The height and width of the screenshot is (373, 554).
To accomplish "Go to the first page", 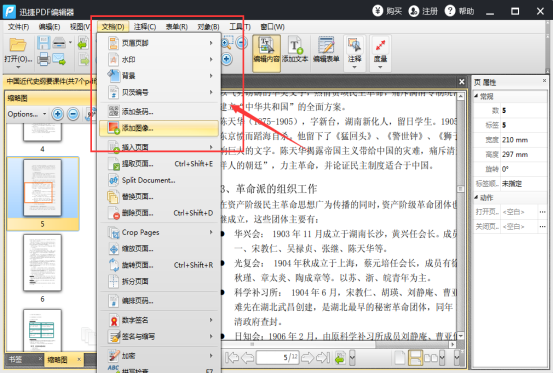I will (232, 357).
